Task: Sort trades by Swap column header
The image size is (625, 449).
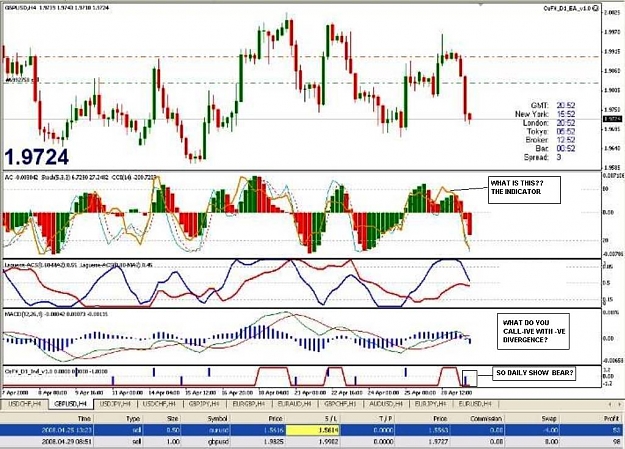Action: [549, 418]
